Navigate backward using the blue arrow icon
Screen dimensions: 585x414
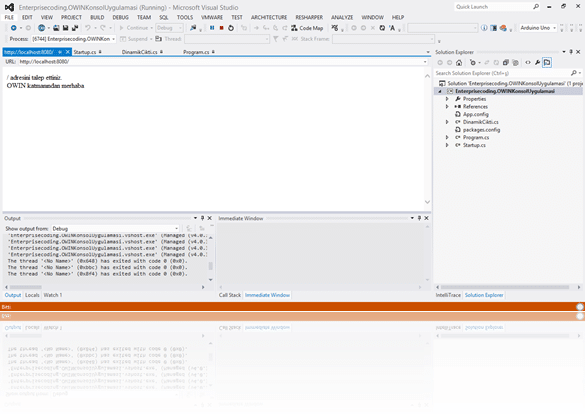click(13, 28)
